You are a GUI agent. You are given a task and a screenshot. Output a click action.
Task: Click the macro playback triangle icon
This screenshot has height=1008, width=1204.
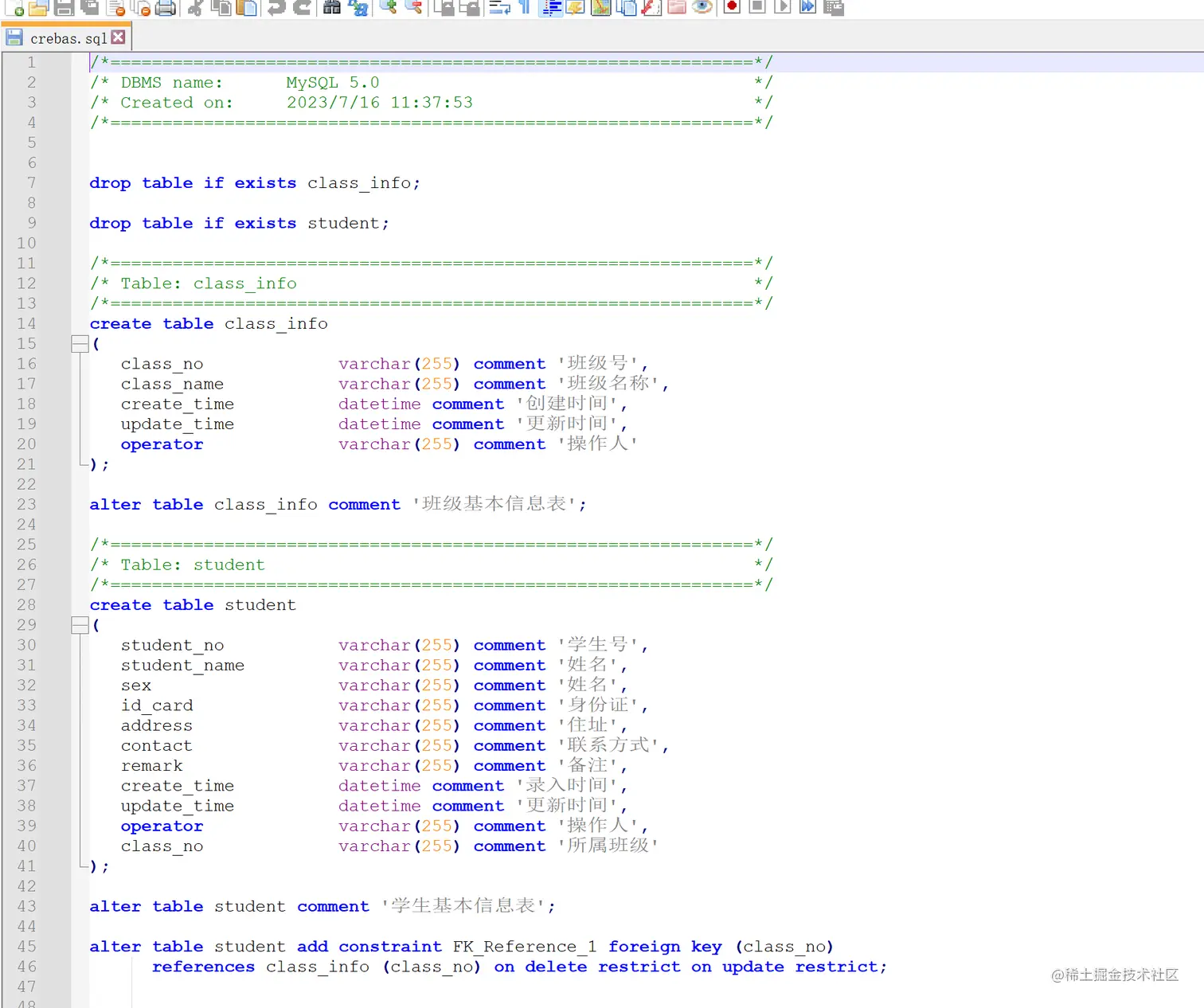[x=783, y=7]
